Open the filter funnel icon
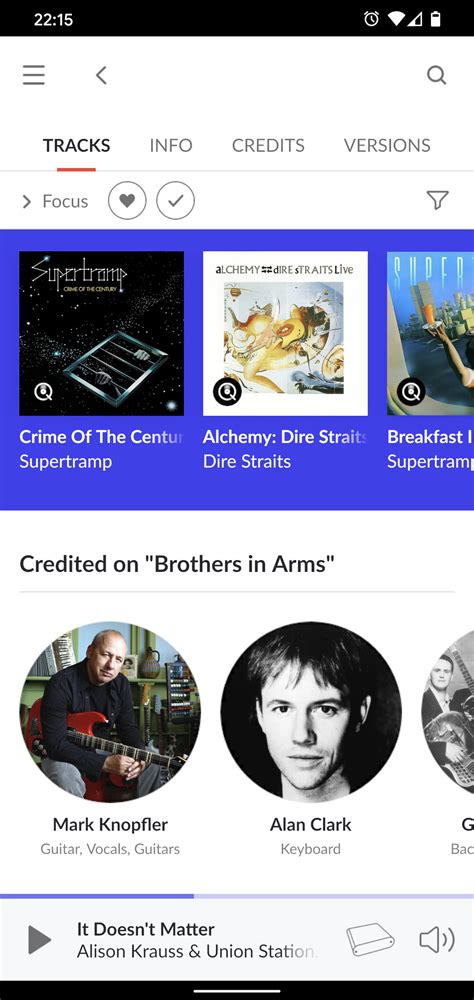Image resolution: width=474 pixels, height=1000 pixels. point(438,200)
